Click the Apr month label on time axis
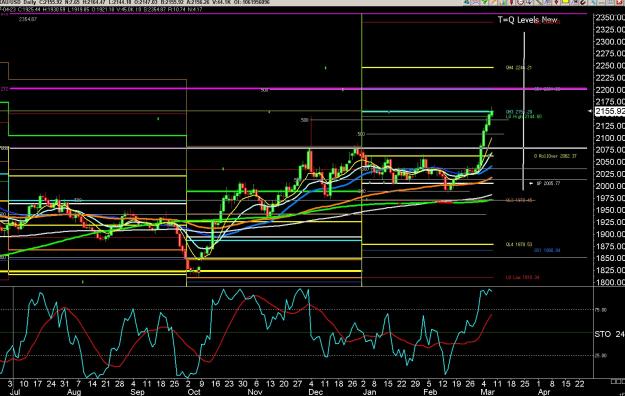This screenshot has width=625, height=396. coord(544,392)
